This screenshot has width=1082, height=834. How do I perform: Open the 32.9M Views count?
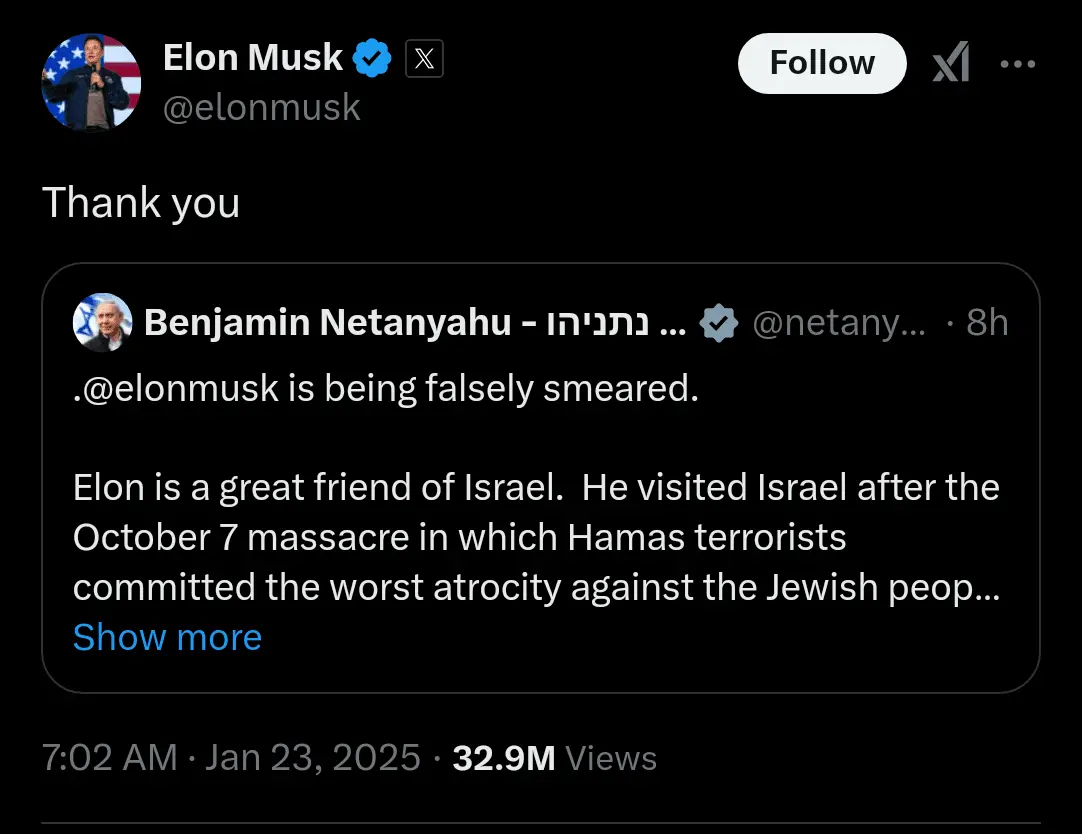[554, 757]
